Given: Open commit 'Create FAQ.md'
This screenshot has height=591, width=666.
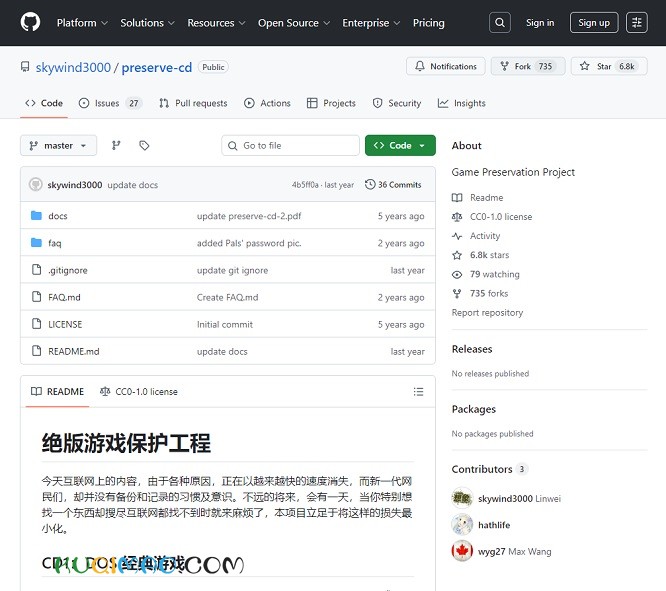Looking at the screenshot, I should click(x=227, y=297).
